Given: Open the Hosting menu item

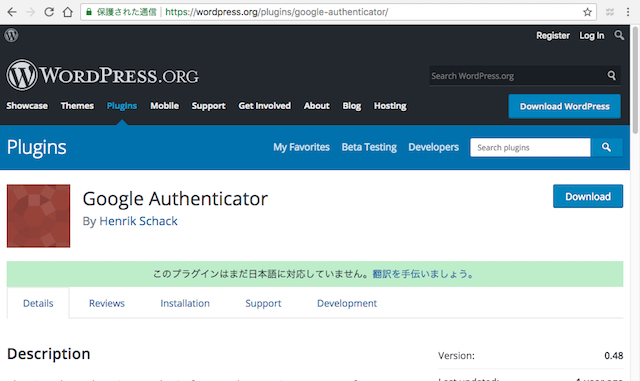Looking at the screenshot, I should pyautogui.click(x=390, y=106).
